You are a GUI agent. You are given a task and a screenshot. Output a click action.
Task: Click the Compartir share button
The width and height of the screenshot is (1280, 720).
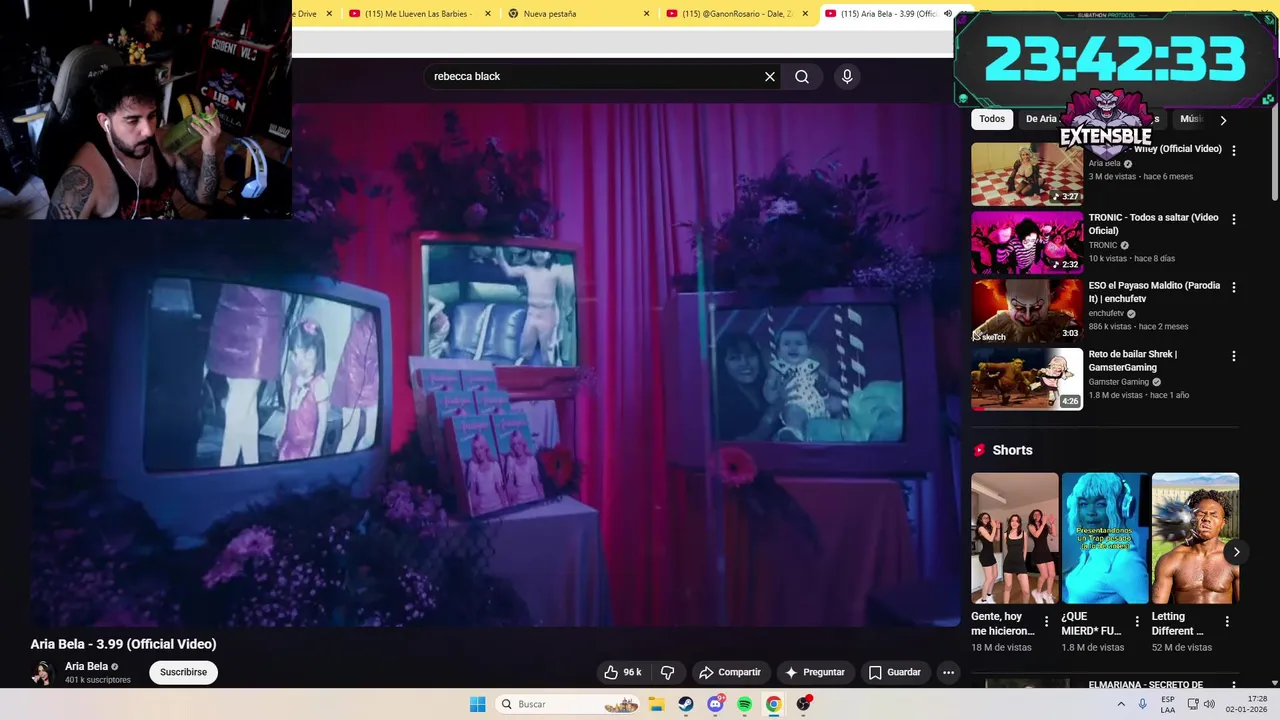[730, 672]
